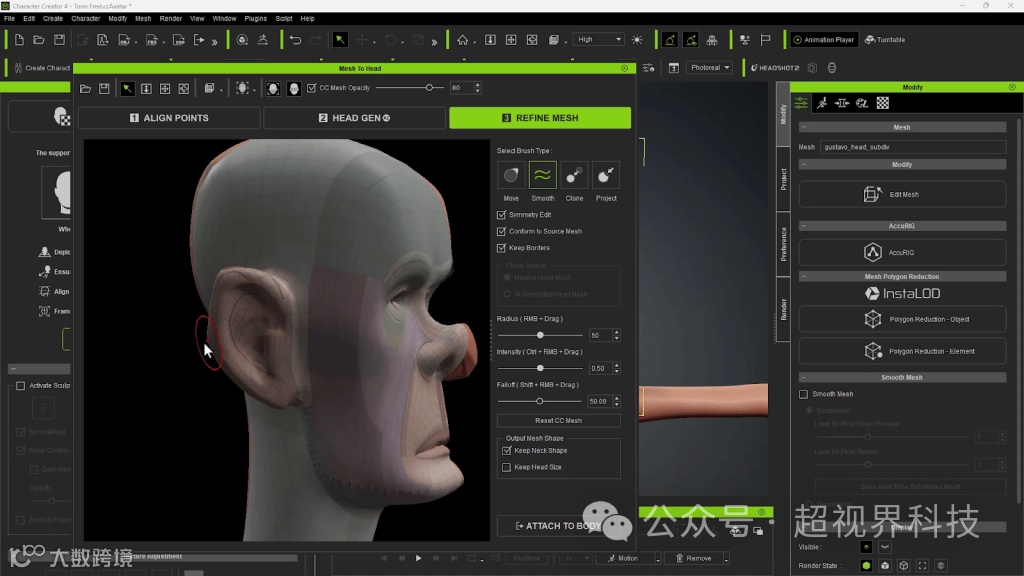Screen dimensions: 1024x576
Task: Choose the Clone brush
Action: click(x=574, y=175)
